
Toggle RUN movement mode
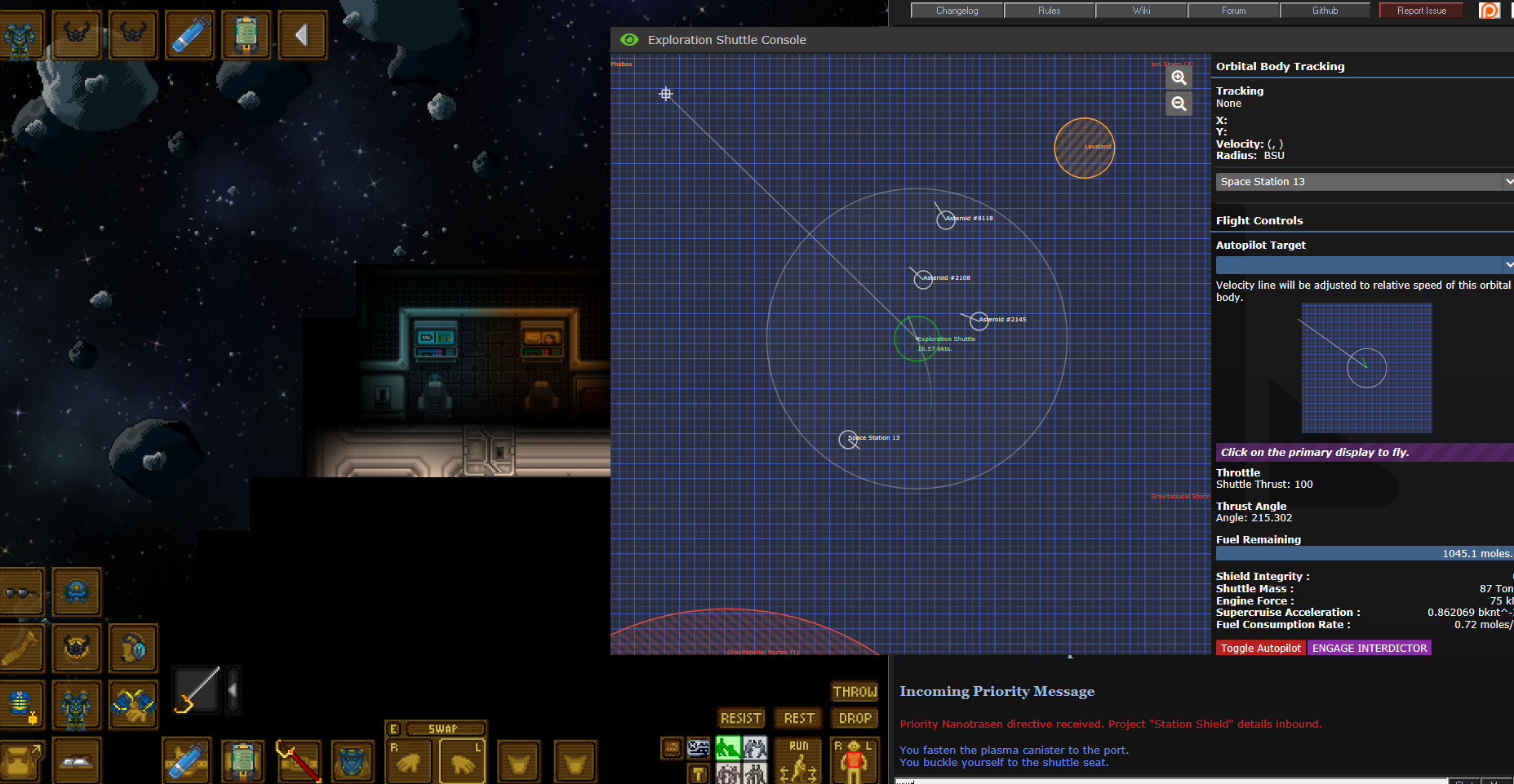click(798, 761)
